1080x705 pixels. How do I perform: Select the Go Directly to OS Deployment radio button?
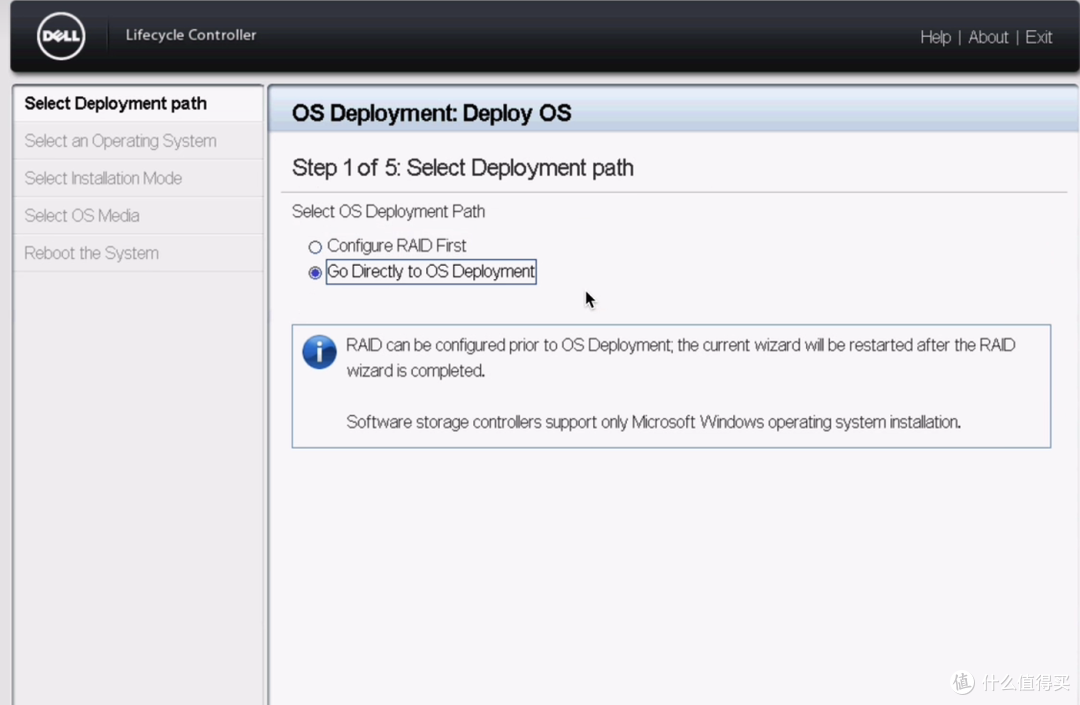click(x=315, y=272)
